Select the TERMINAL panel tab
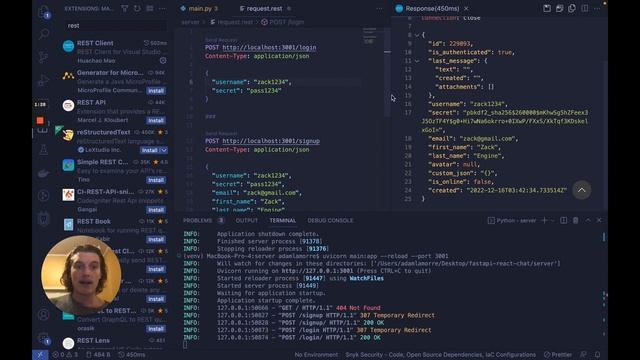Screen dimensions: 640x360 [x=282, y=220]
